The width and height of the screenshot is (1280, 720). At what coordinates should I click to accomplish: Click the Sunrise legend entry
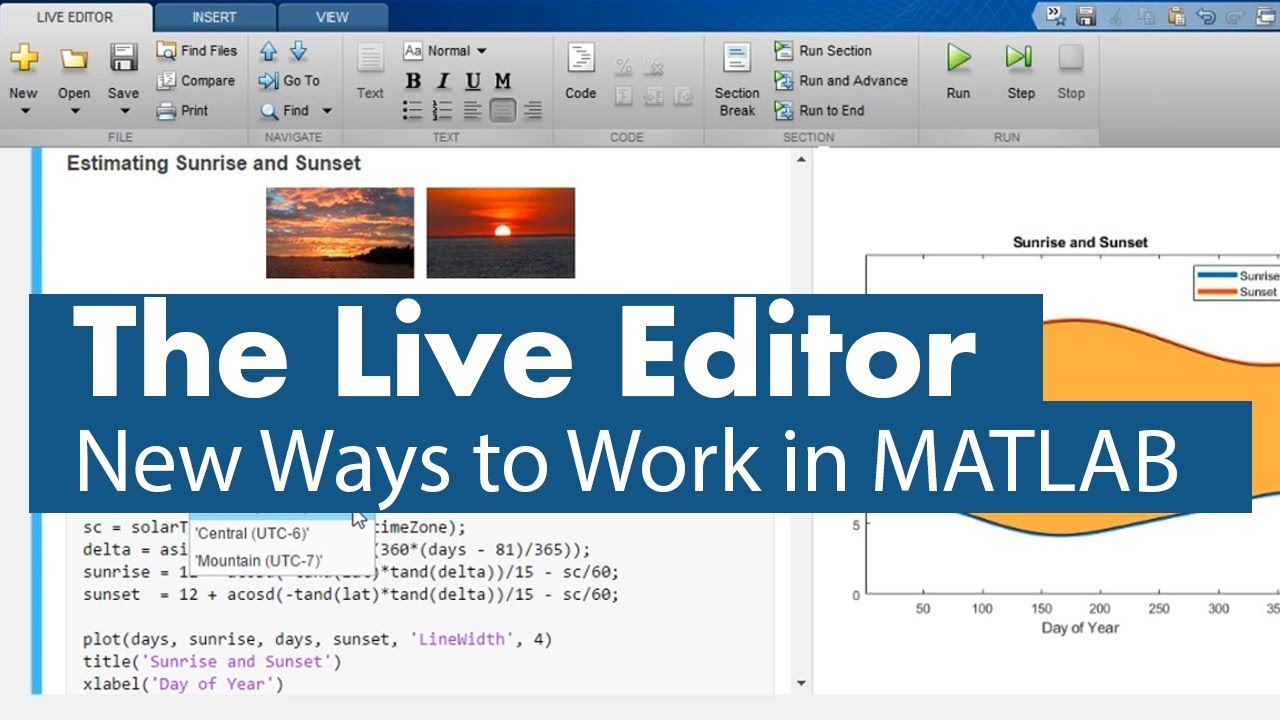click(x=1237, y=276)
